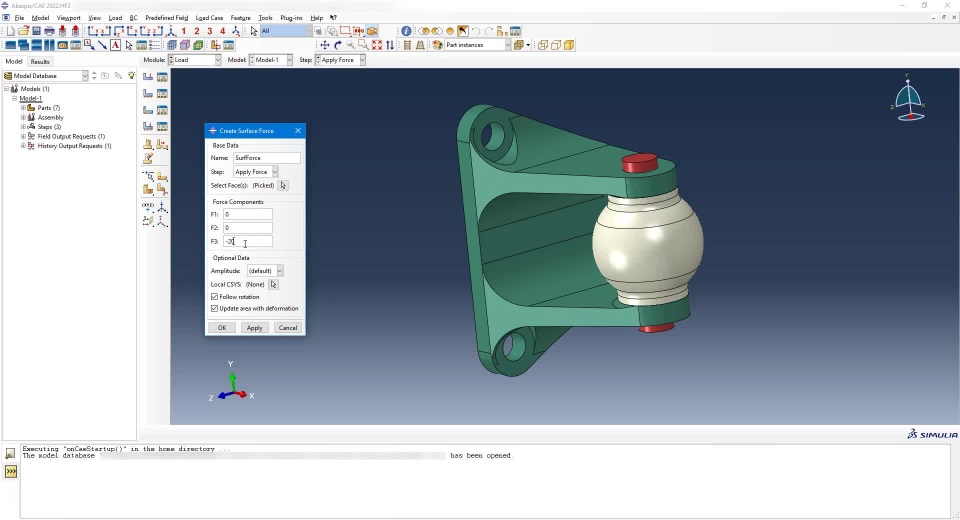Viewport: 960px width, 520px height.
Task: Click the Create Load Case icon
Action: click(x=148, y=126)
